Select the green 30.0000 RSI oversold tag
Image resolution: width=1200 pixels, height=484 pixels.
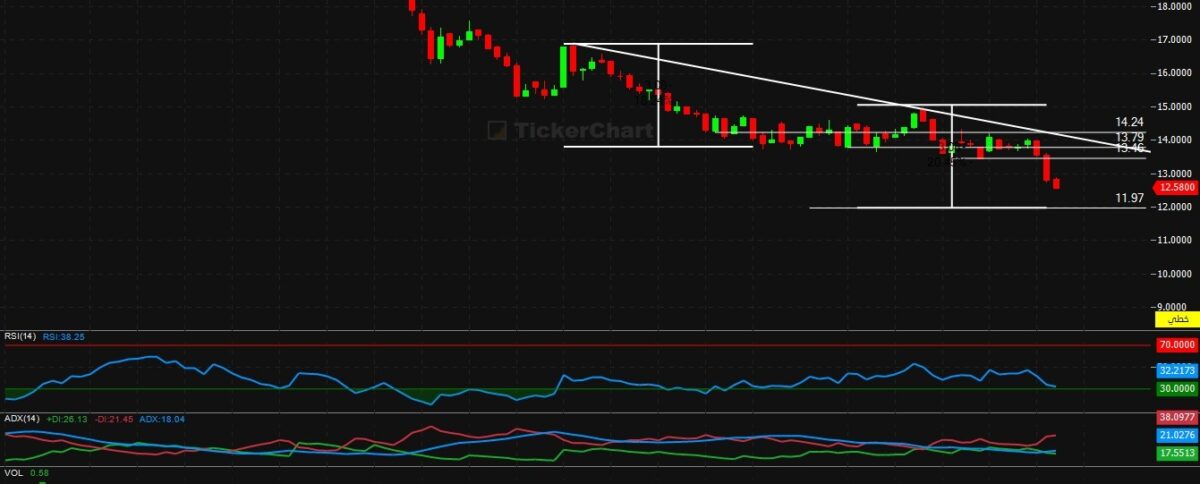tap(1176, 388)
